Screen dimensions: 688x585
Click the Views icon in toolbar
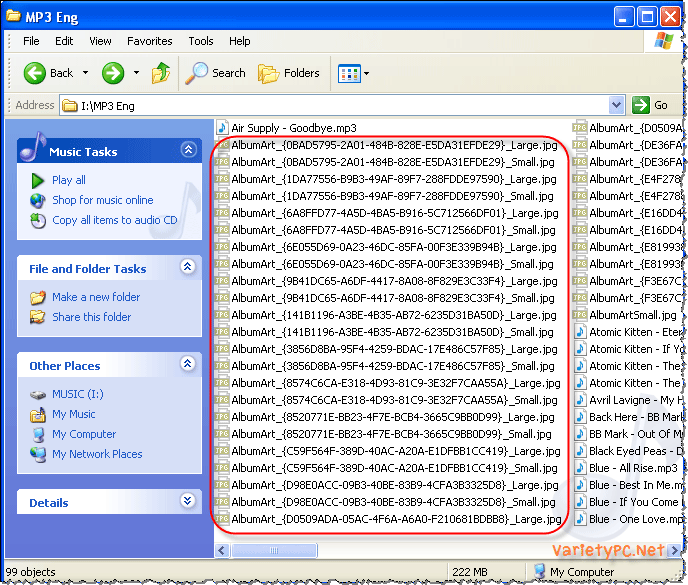[x=348, y=73]
